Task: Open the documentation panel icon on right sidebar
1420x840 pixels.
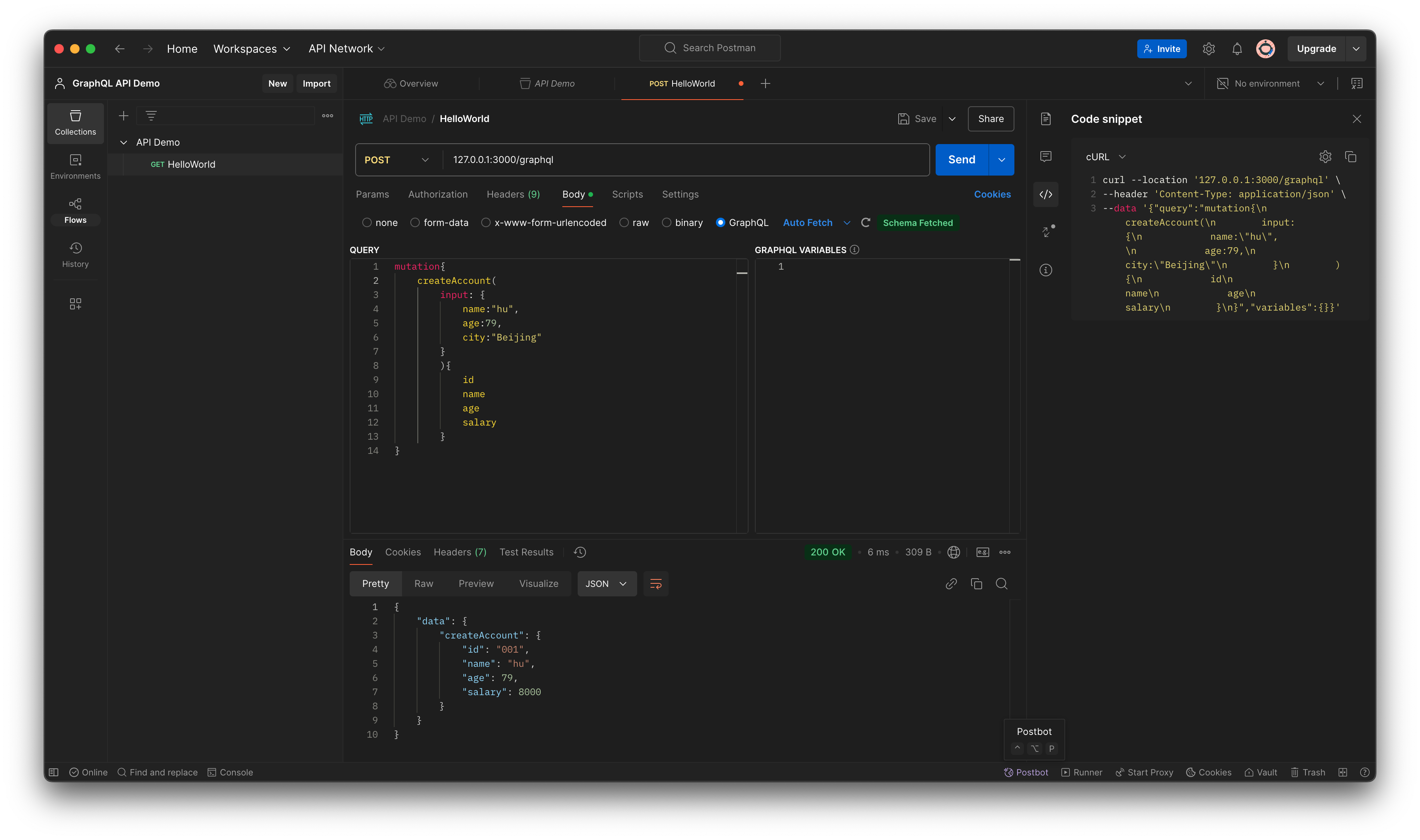Action: 1045,118
